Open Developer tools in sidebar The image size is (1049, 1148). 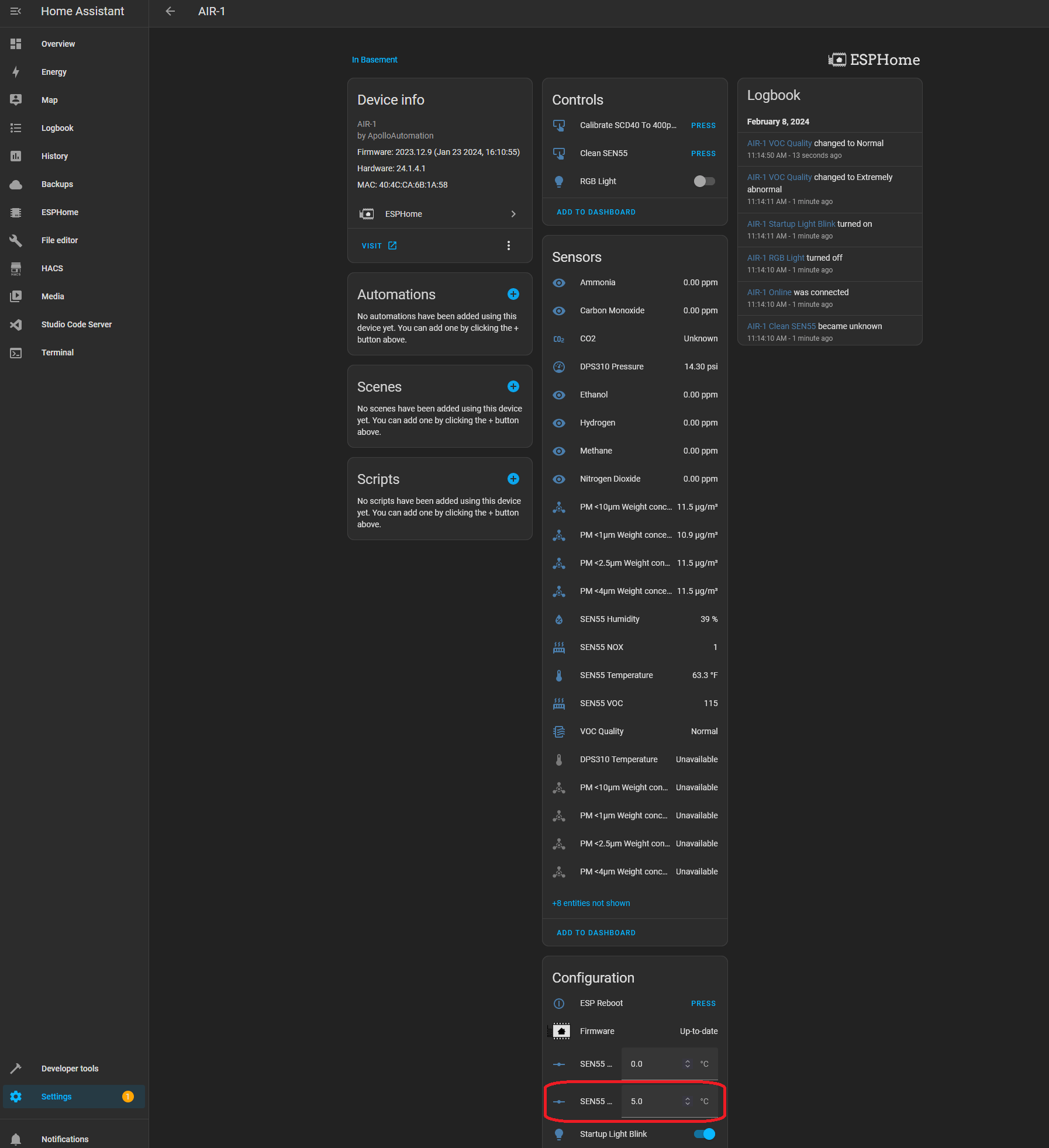70,1069
